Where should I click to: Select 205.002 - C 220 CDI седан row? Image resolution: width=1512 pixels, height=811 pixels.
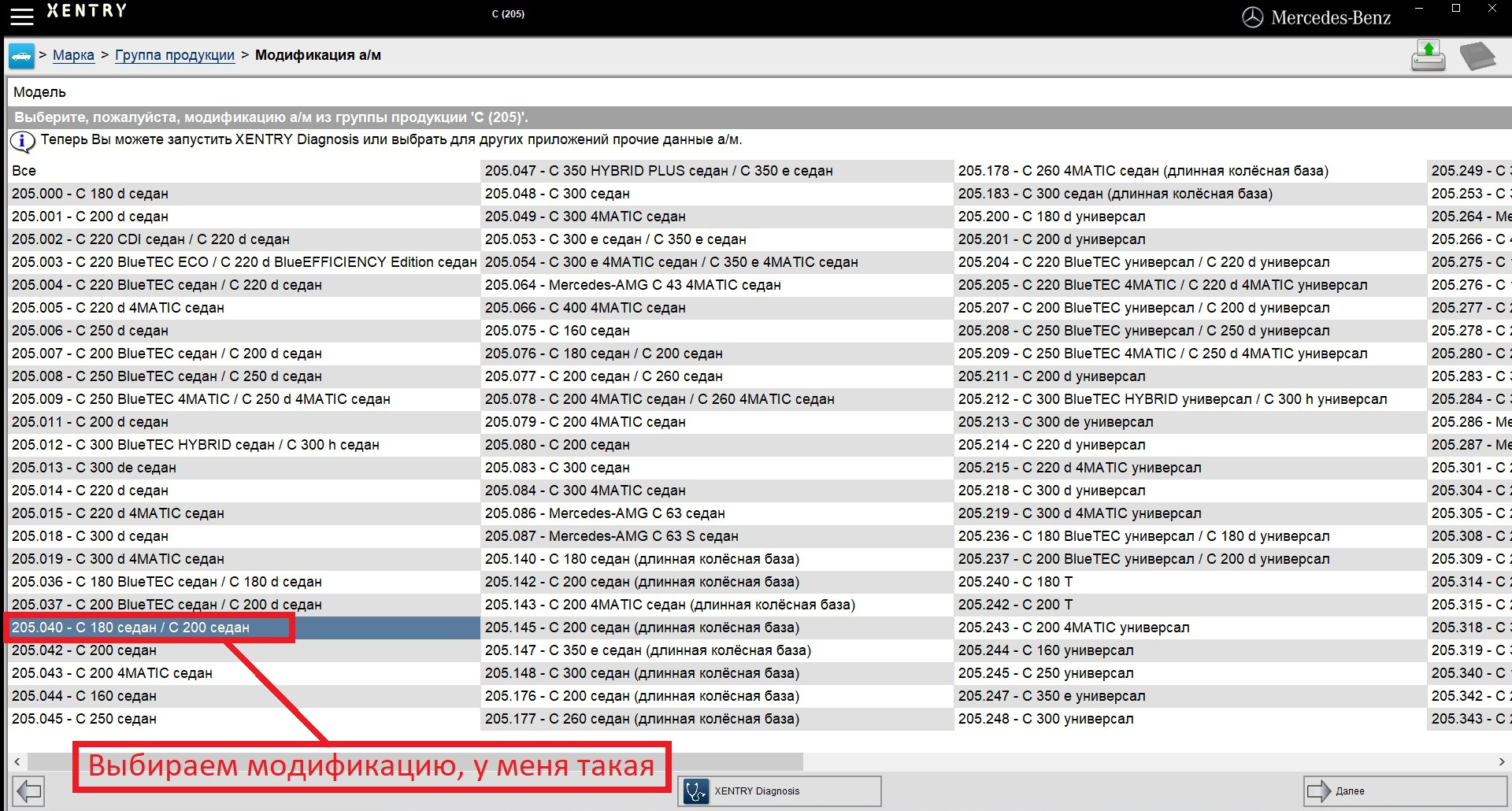[244, 239]
